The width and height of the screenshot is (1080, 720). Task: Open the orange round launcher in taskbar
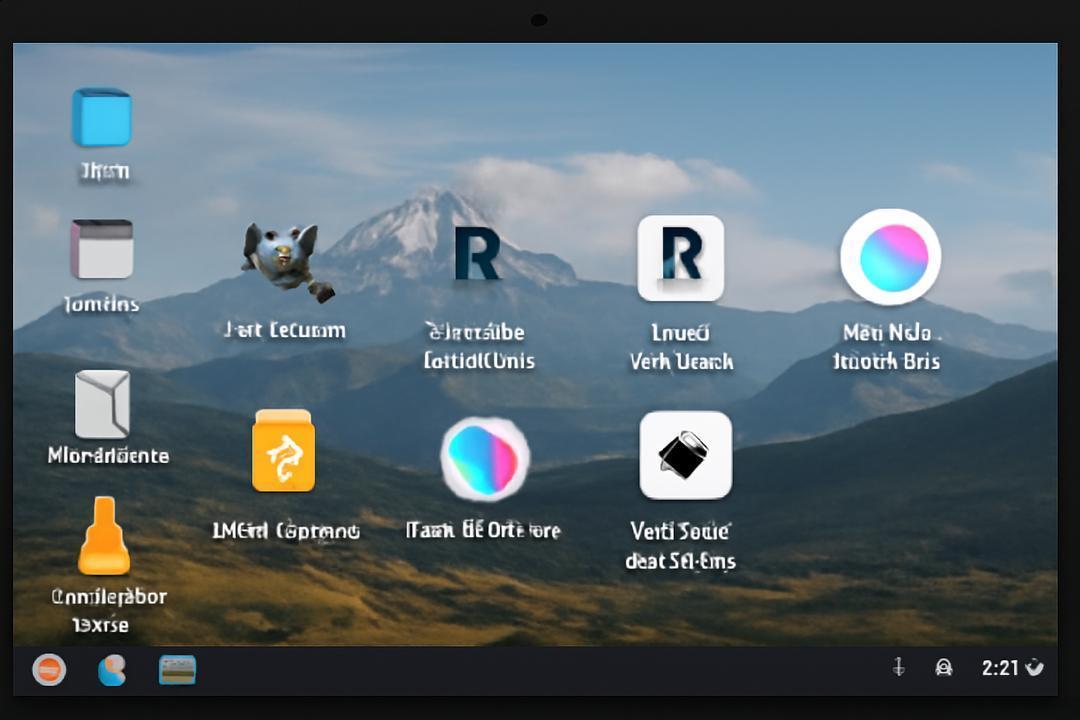49,670
